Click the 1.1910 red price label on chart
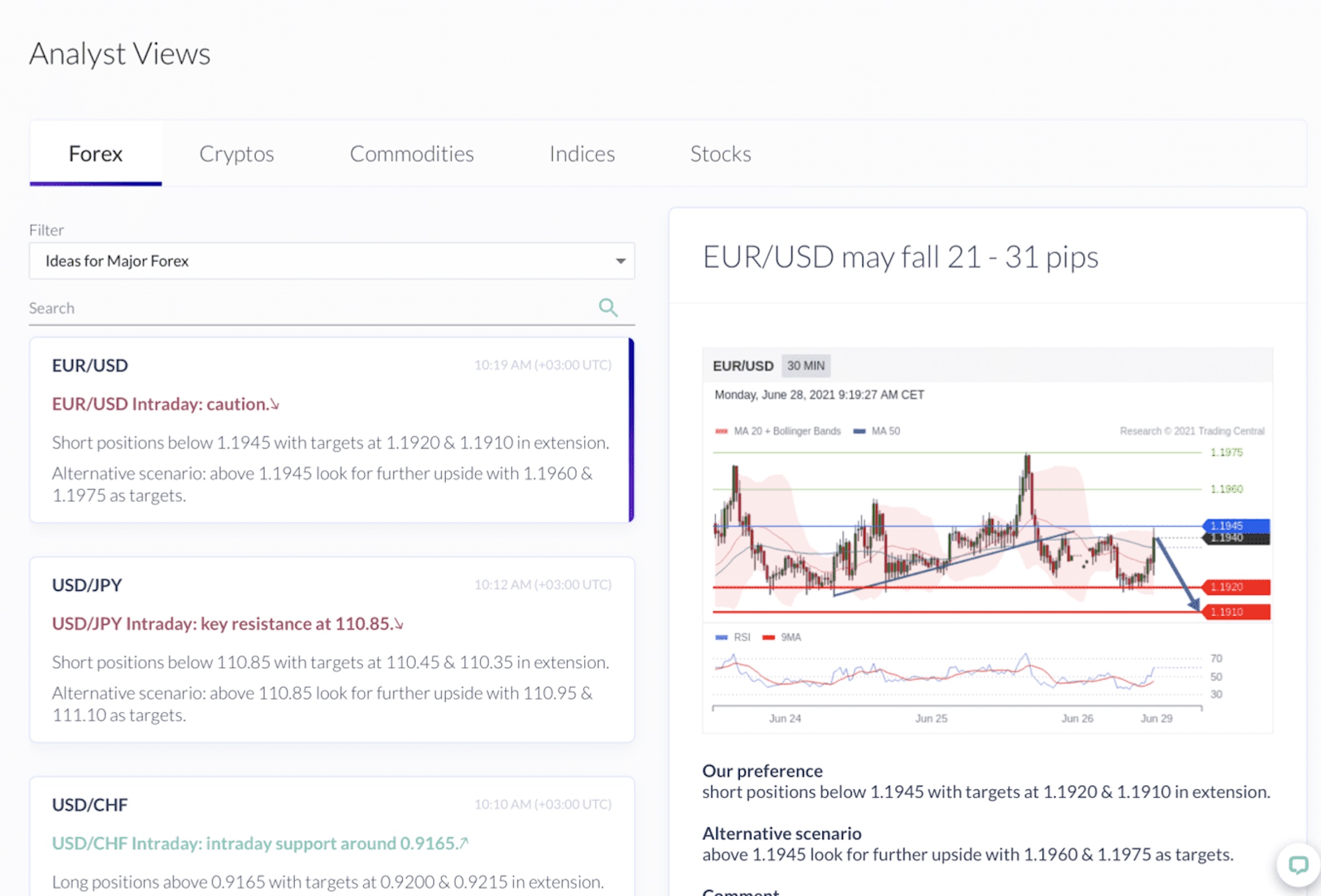This screenshot has height=896, width=1321. (x=1236, y=611)
